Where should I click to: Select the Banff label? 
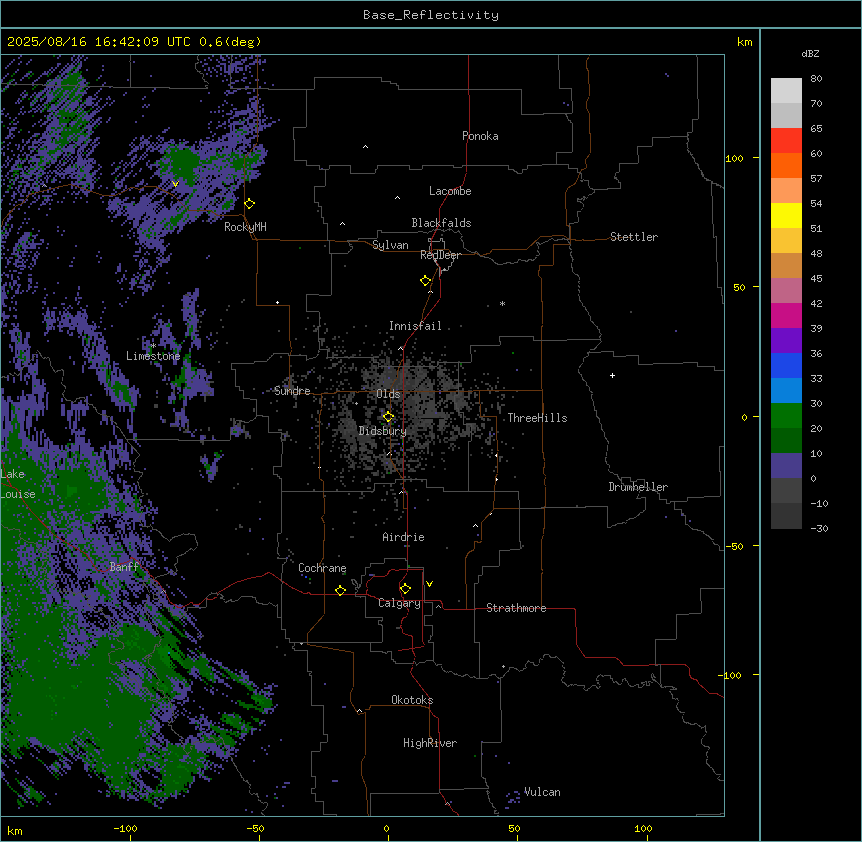pos(124,567)
